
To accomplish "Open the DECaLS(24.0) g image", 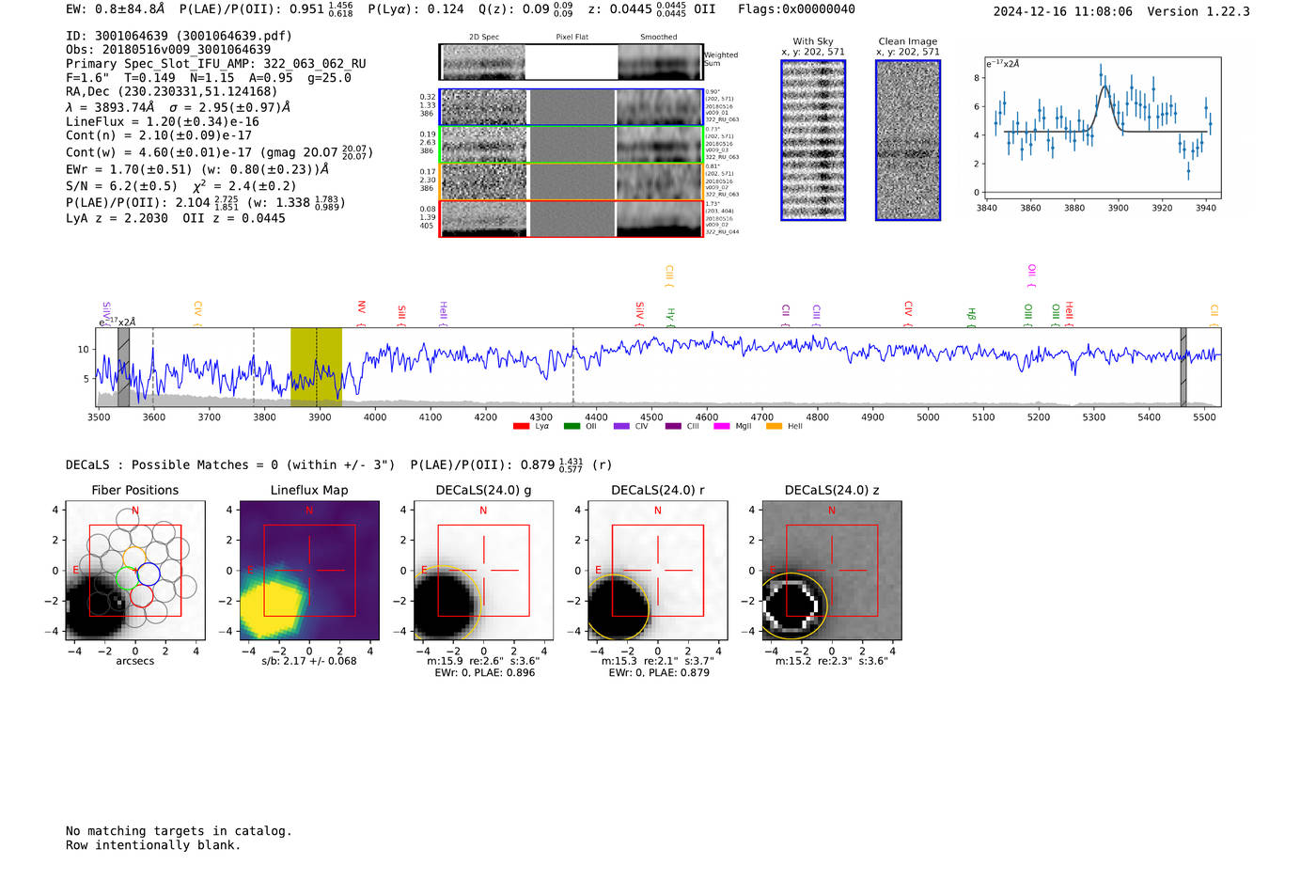I will pos(483,571).
